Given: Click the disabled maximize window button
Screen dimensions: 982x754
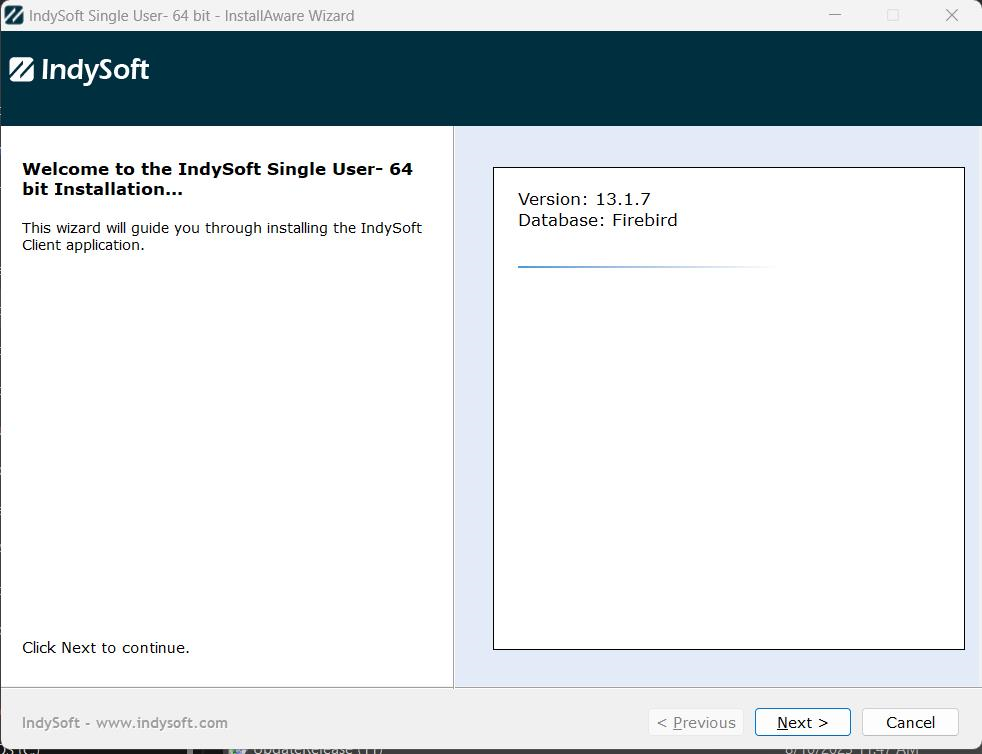Looking at the screenshot, I should [893, 15].
